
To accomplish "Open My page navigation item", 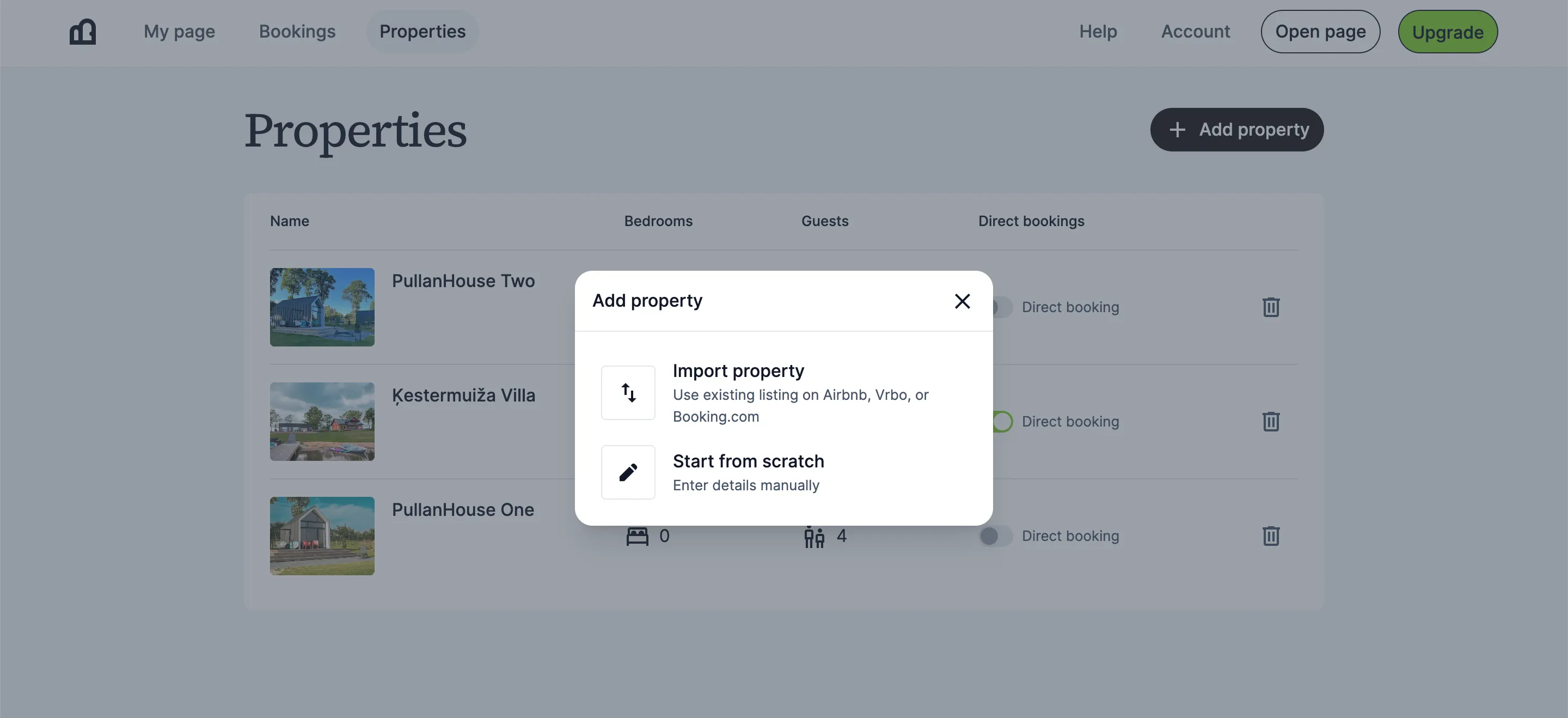I will [x=179, y=32].
